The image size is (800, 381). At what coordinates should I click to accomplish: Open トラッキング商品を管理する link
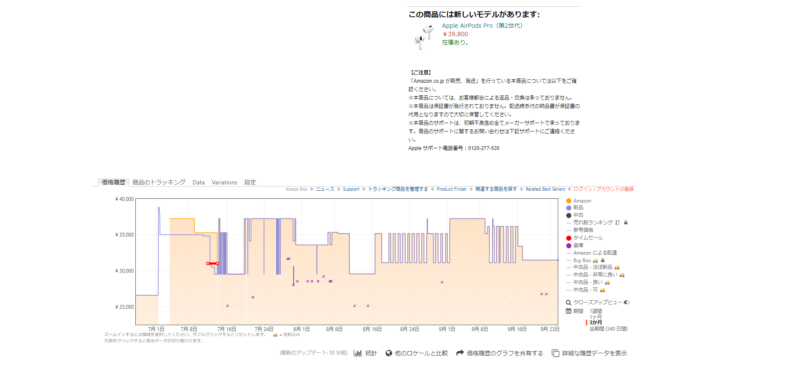pyautogui.click(x=398, y=189)
